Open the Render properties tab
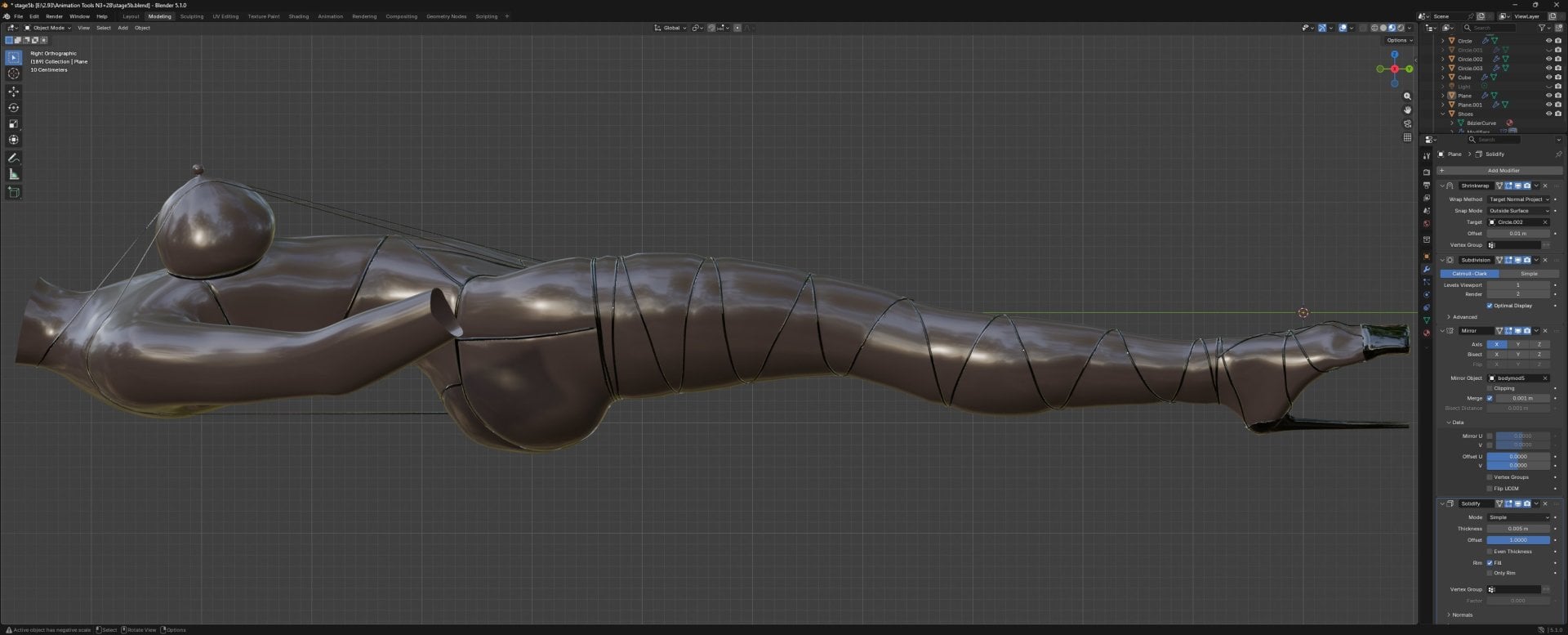The image size is (1568, 635). tap(1427, 172)
